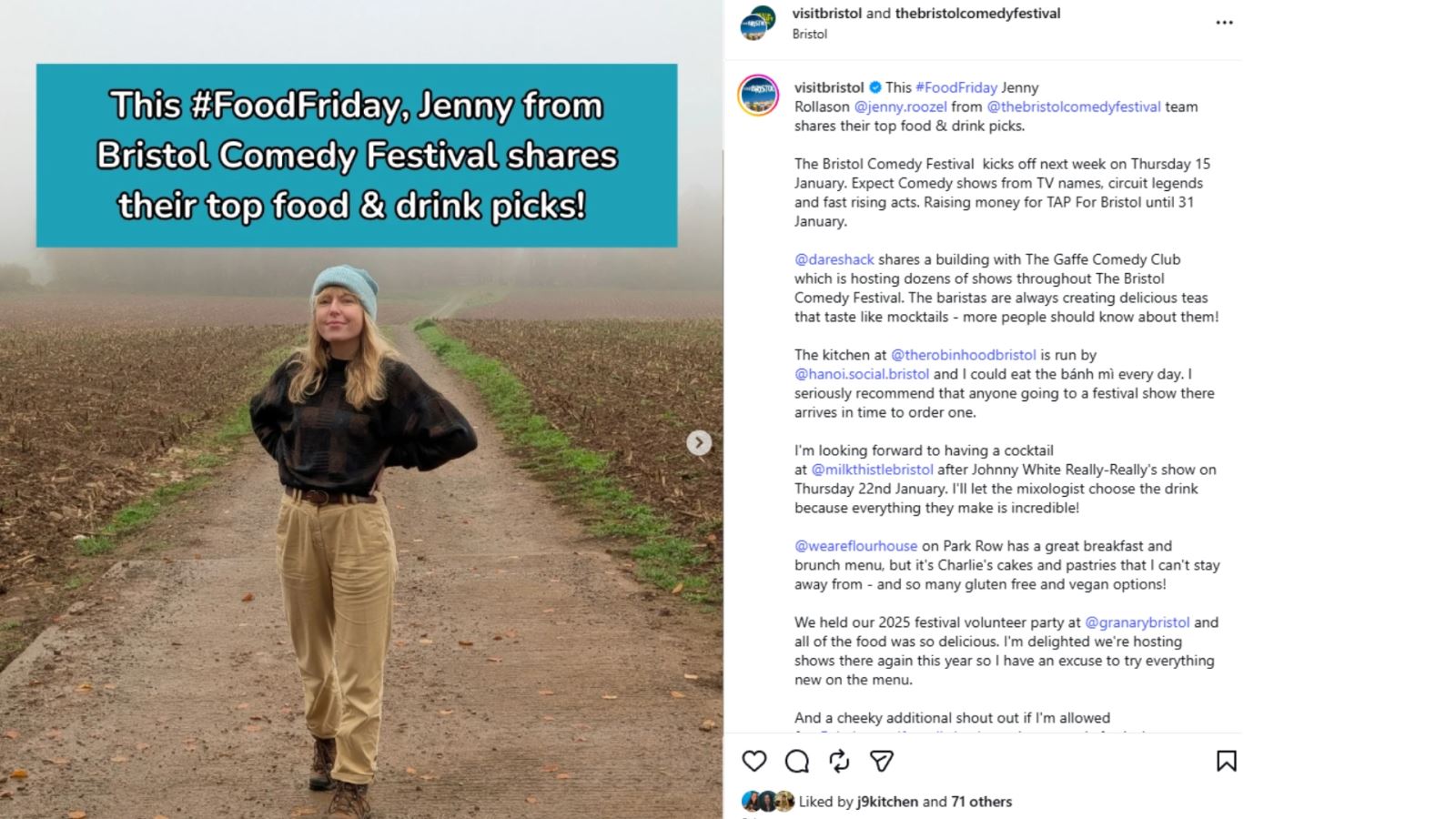Go to next carousel image arrow
The height and width of the screenshot is (819, 1456).
[x=699, y=443]
